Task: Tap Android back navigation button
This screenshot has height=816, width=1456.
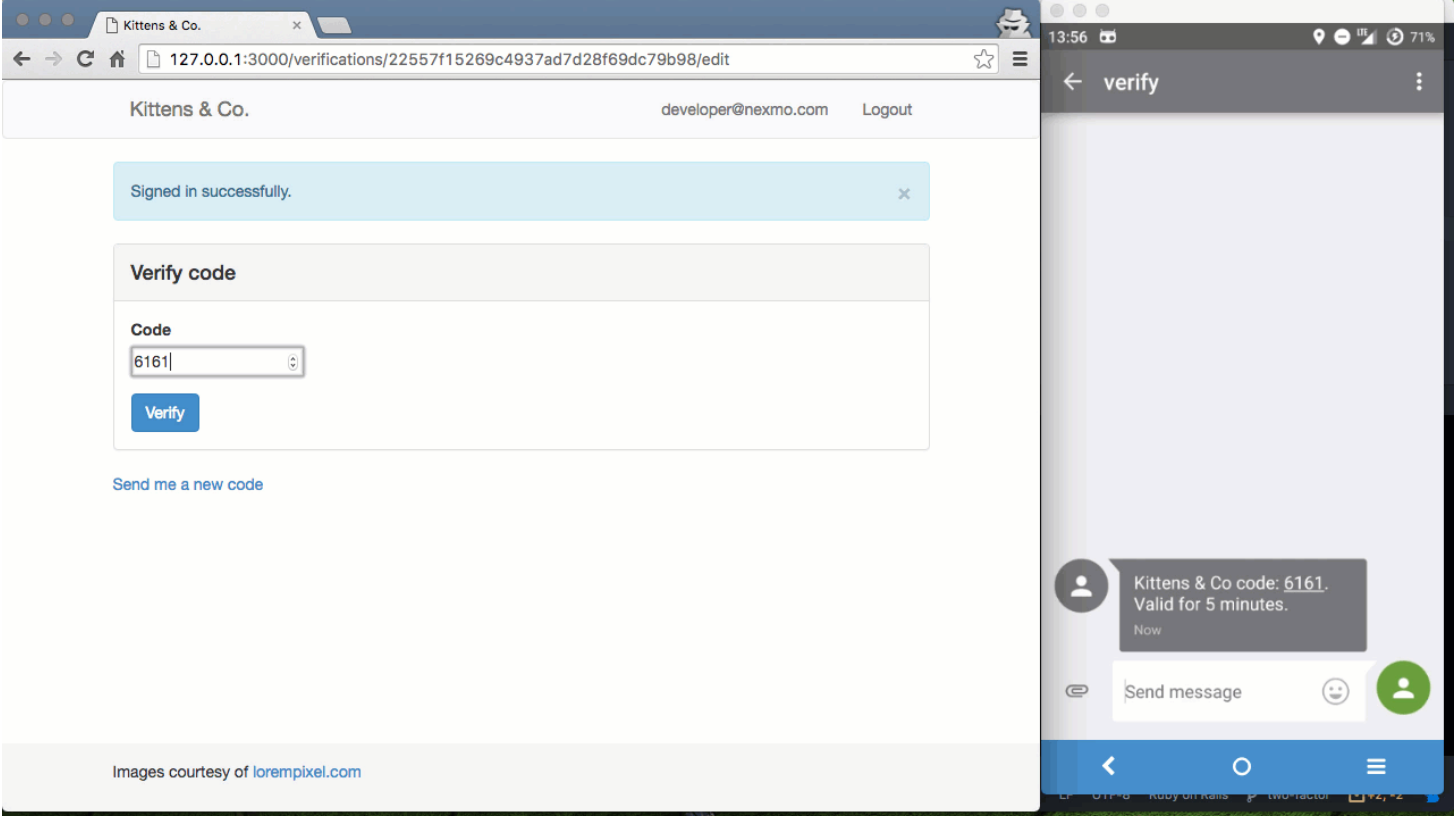Action: pos(1108,766)
